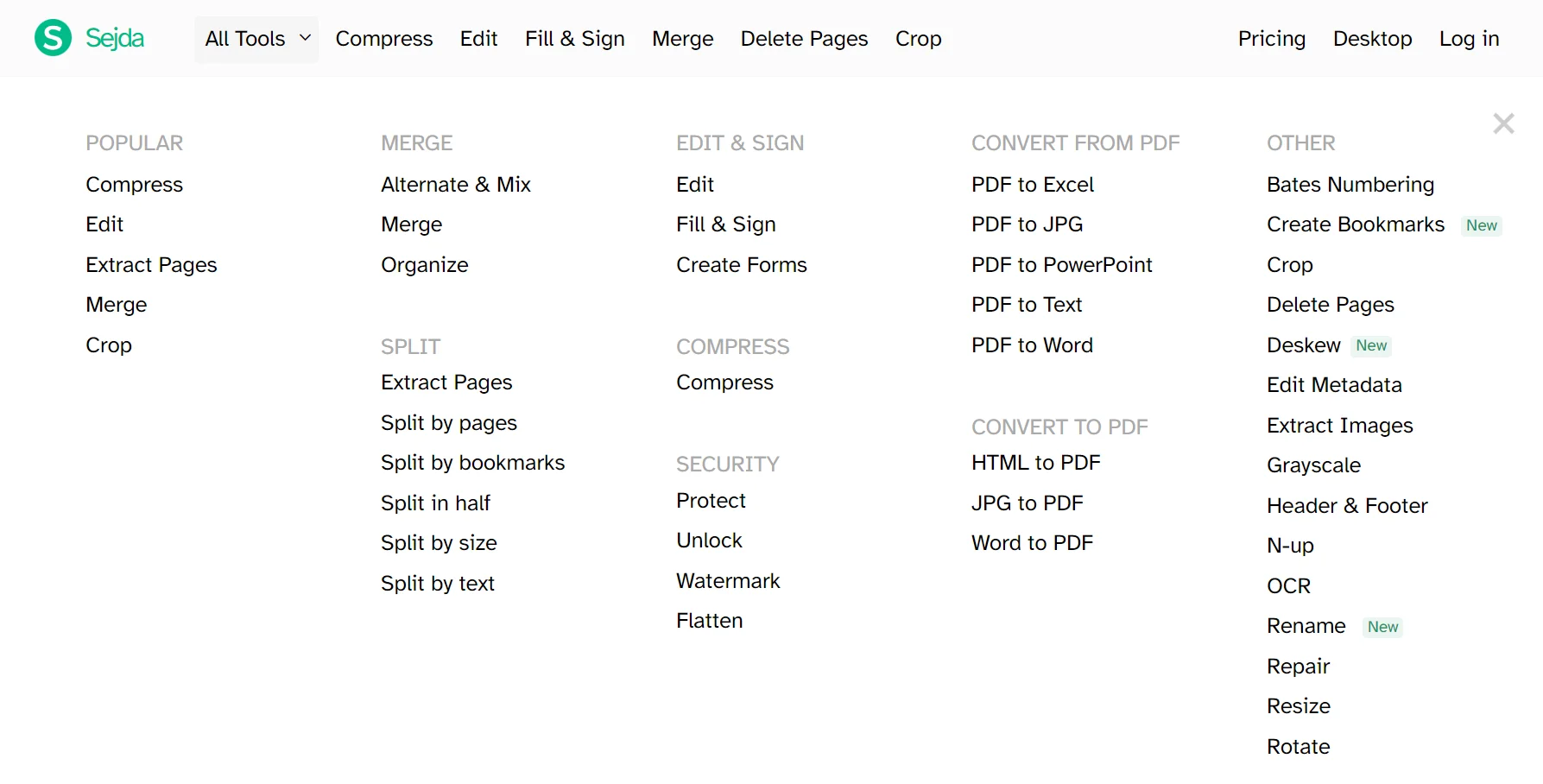Select HTML to PDF converter
The image size is (1543, 784).
coord(1035,463)
